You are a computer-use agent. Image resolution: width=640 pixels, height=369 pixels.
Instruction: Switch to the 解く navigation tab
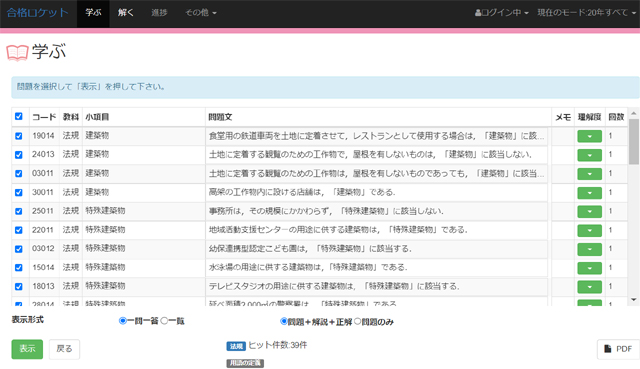126,13
